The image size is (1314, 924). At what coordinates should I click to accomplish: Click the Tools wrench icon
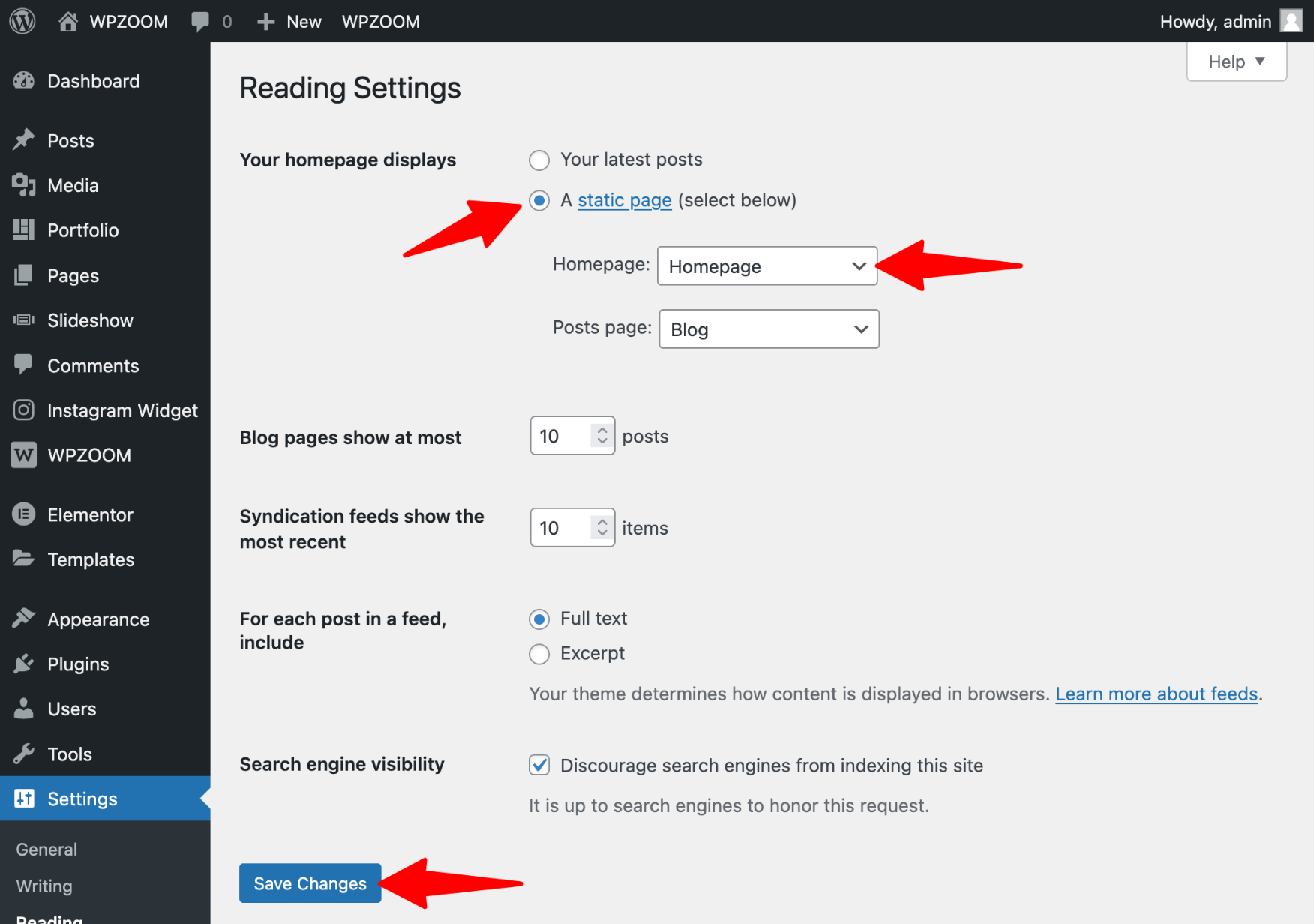click(24, 754)
